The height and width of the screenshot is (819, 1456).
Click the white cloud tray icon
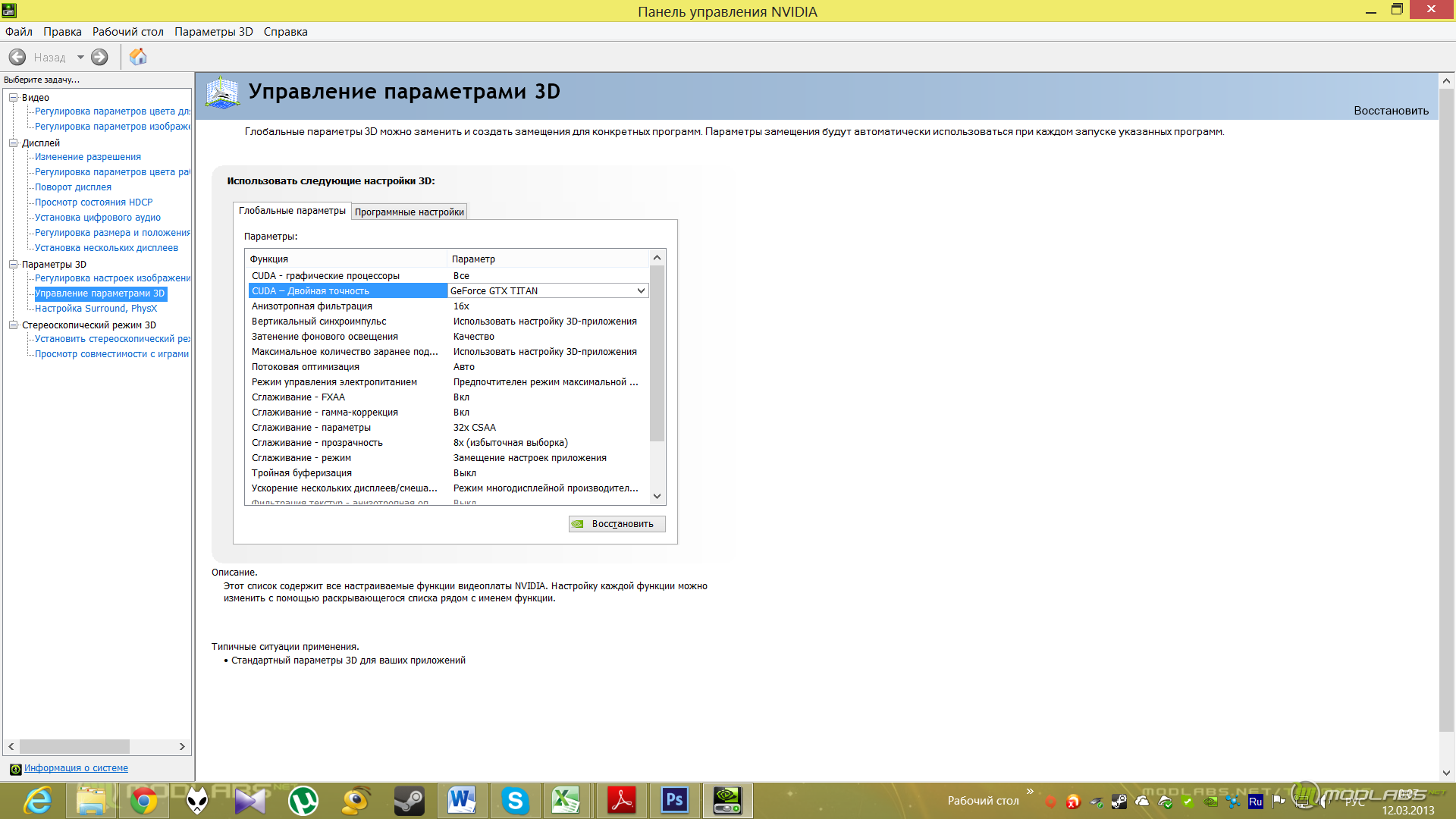pos(1142,801)
